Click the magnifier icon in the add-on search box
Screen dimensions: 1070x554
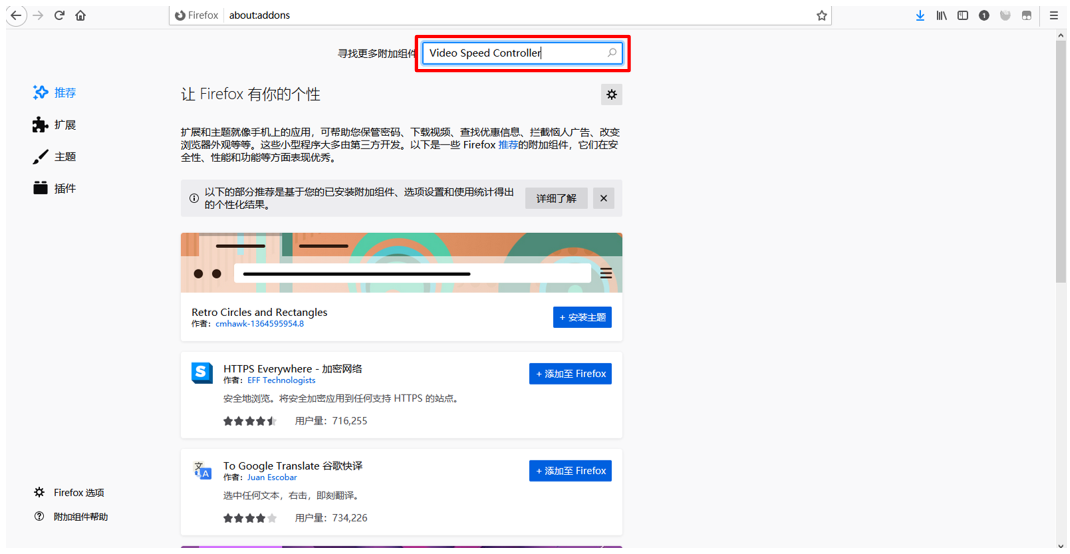point(611,53)
